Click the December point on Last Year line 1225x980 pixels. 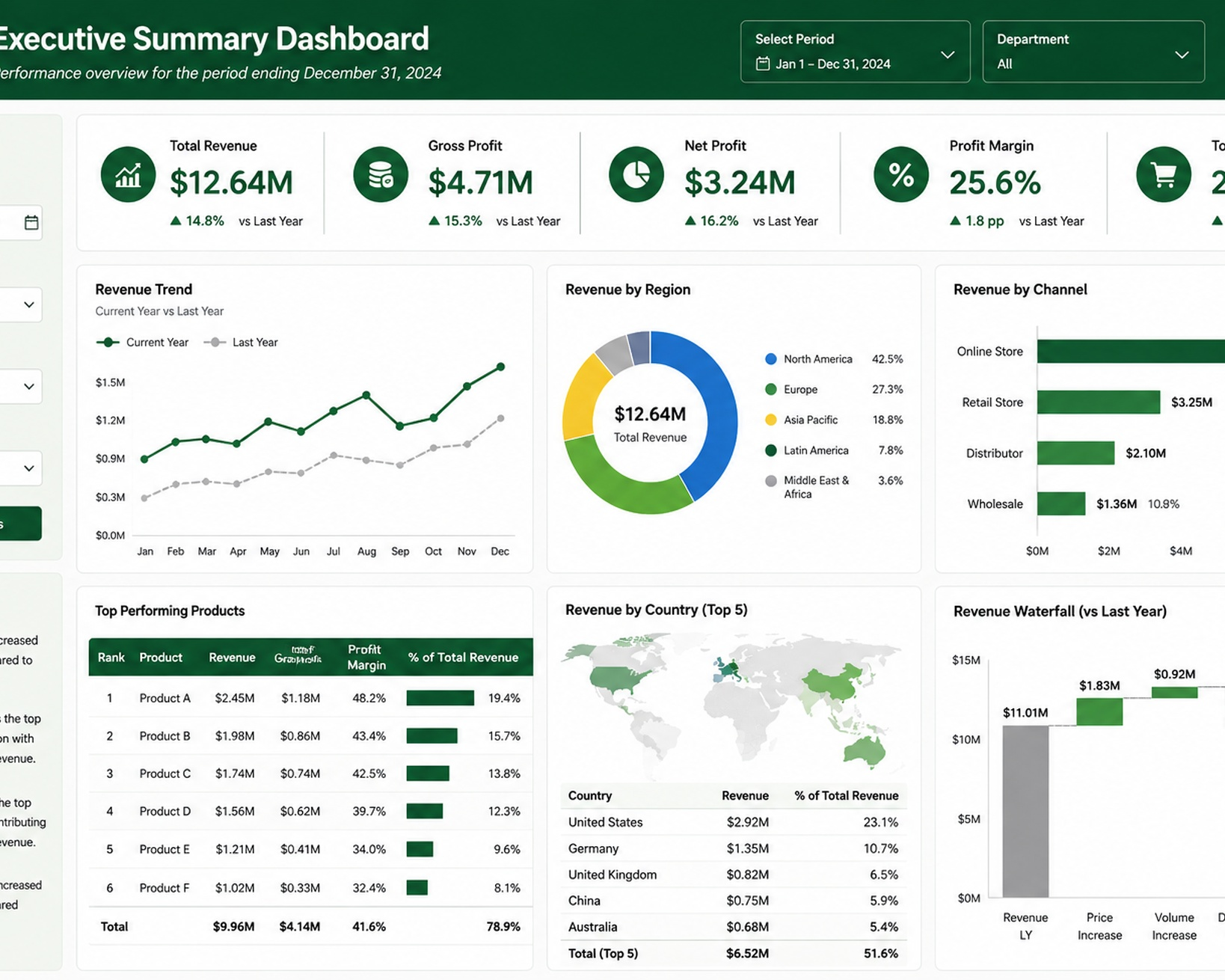(501, 418)
